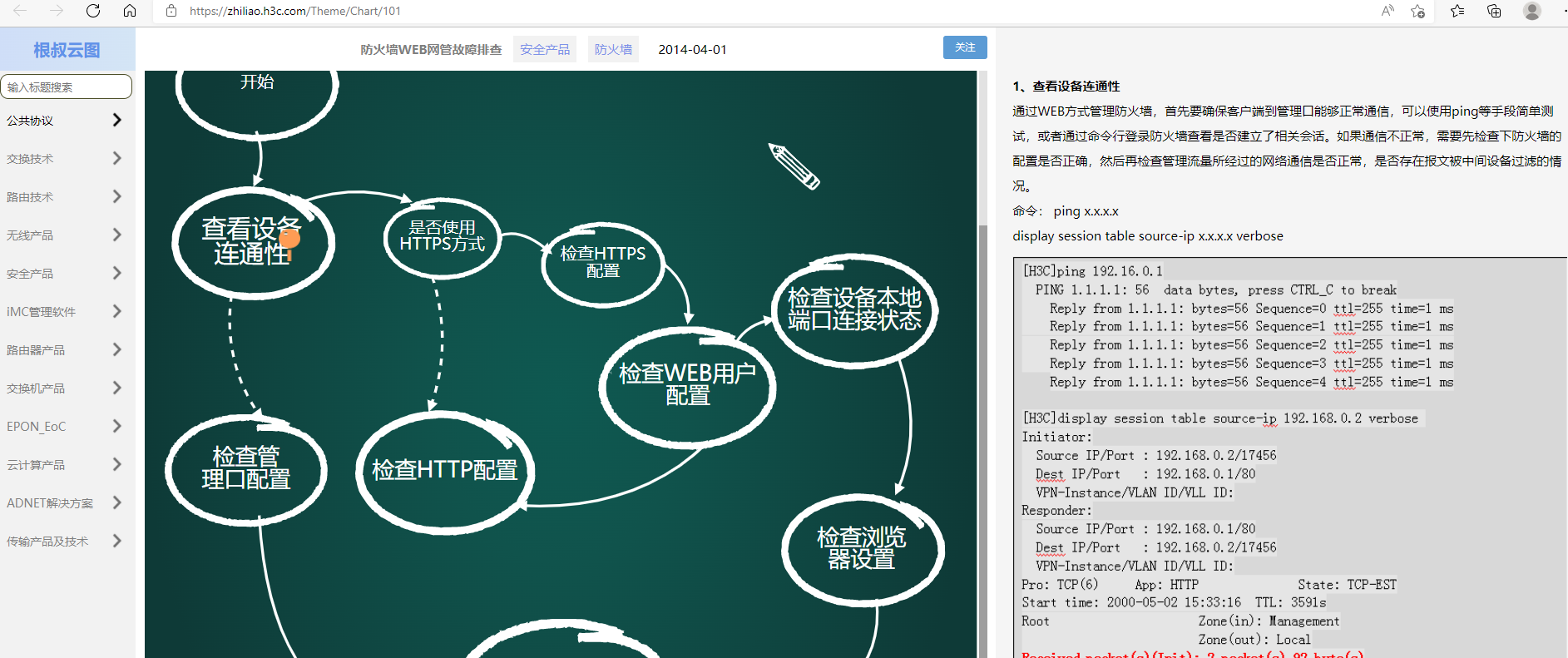Click the command text ping x.x.x.x
This screenshot has height=658, width=1568.
click(1086, 210)
